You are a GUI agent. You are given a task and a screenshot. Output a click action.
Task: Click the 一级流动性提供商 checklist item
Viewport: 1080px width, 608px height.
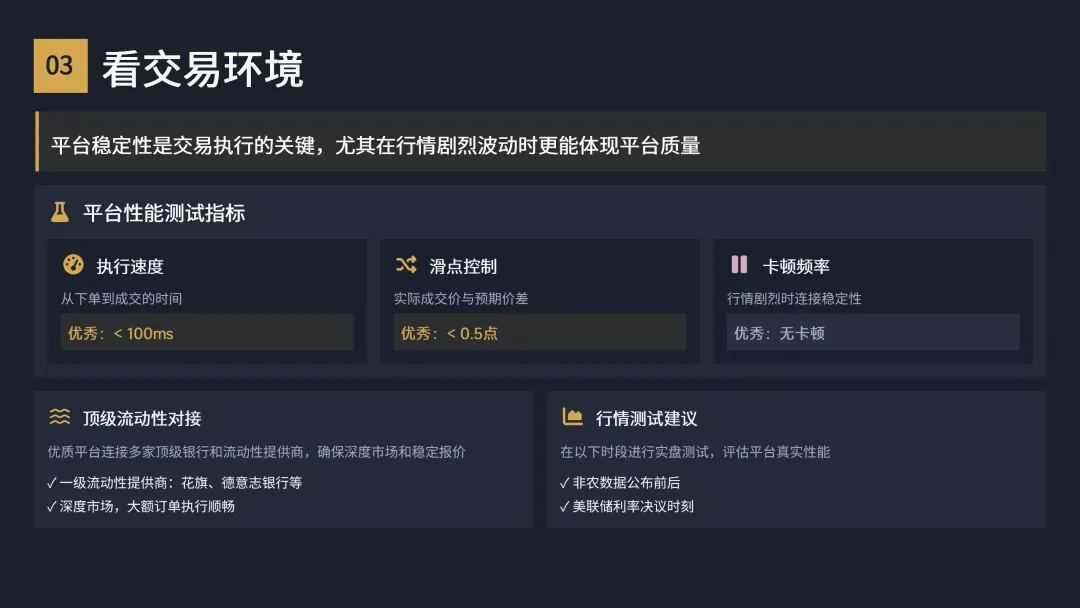(174, 482)
